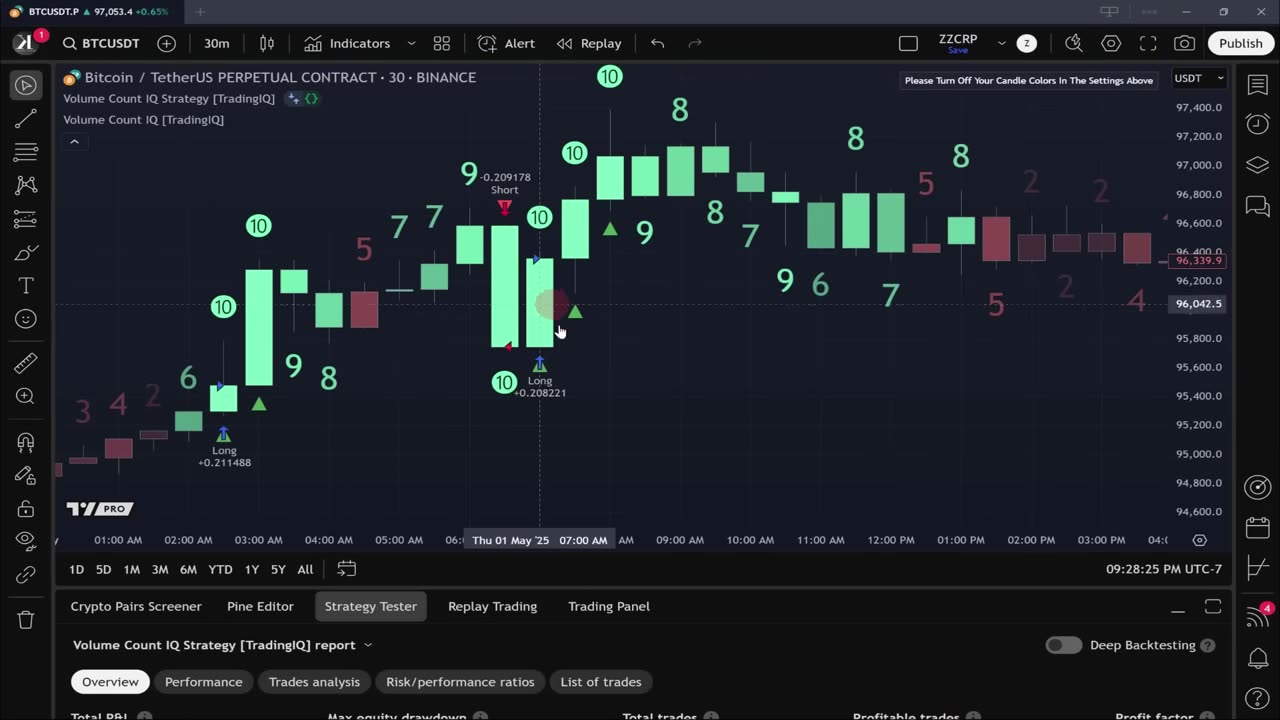Open the Replay Trading tab
Screen dimensions: 1280x720
click(x=492, y=606)
